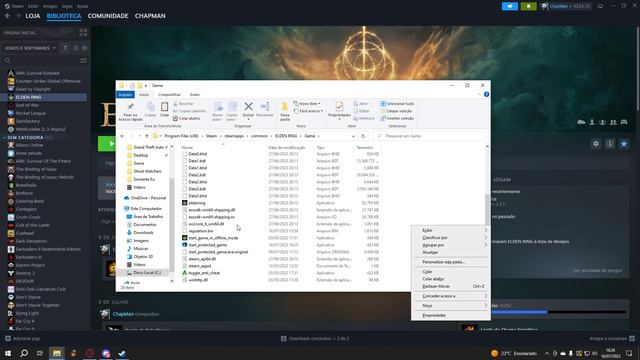Screen dimensions: 640x360
Task: Show hidden system tray icons
Action: 547,353
